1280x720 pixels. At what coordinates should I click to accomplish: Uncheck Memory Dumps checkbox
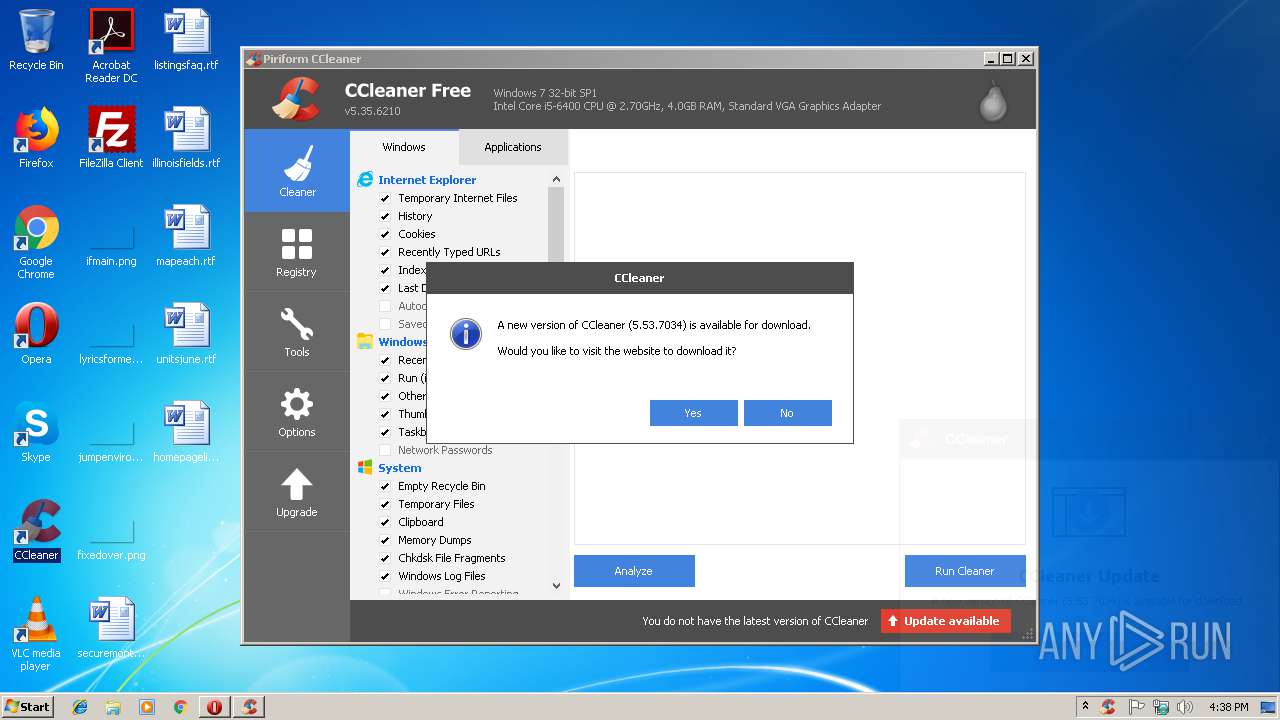click(385, 540)
